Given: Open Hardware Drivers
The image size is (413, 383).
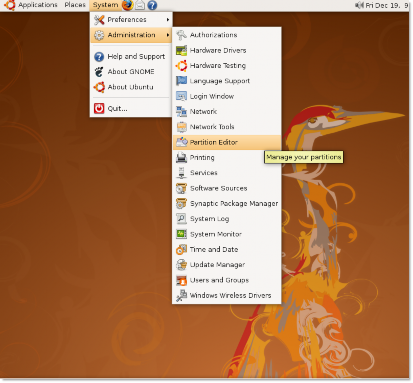Looking at the screenshot, I should point(227,50).
